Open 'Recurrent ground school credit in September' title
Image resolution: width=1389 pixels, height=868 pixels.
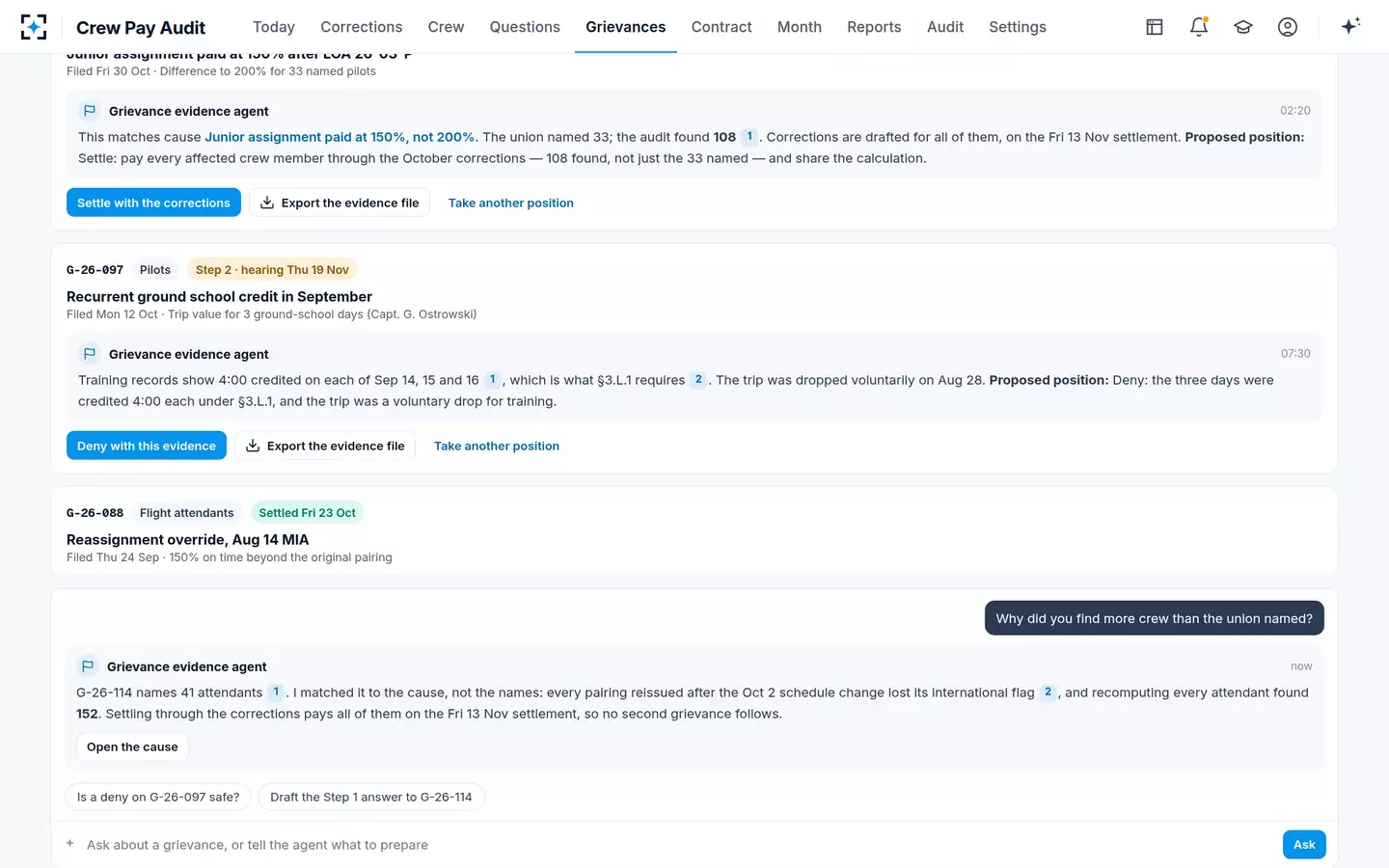(x=219, y=296)
